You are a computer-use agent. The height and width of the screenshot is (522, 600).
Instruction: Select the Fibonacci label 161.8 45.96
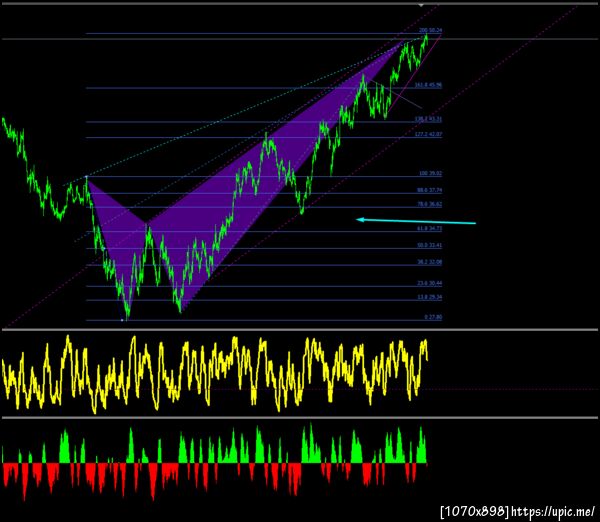pyautogui.click(x=428, y=85)
